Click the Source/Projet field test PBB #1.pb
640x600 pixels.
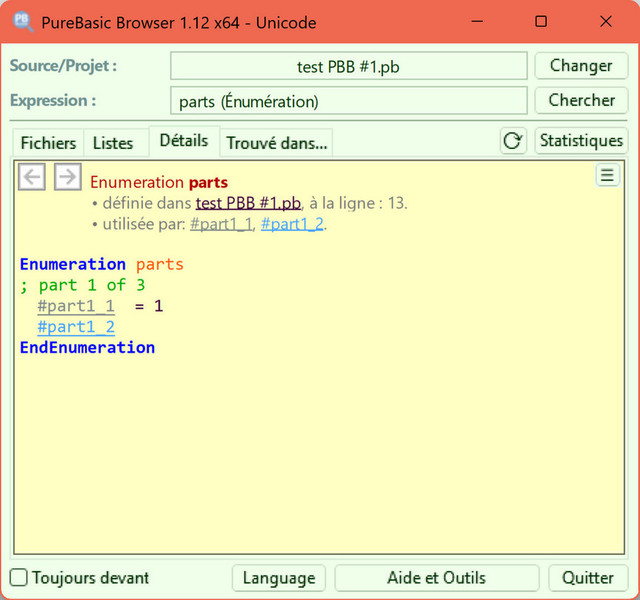tap(349, 66)
